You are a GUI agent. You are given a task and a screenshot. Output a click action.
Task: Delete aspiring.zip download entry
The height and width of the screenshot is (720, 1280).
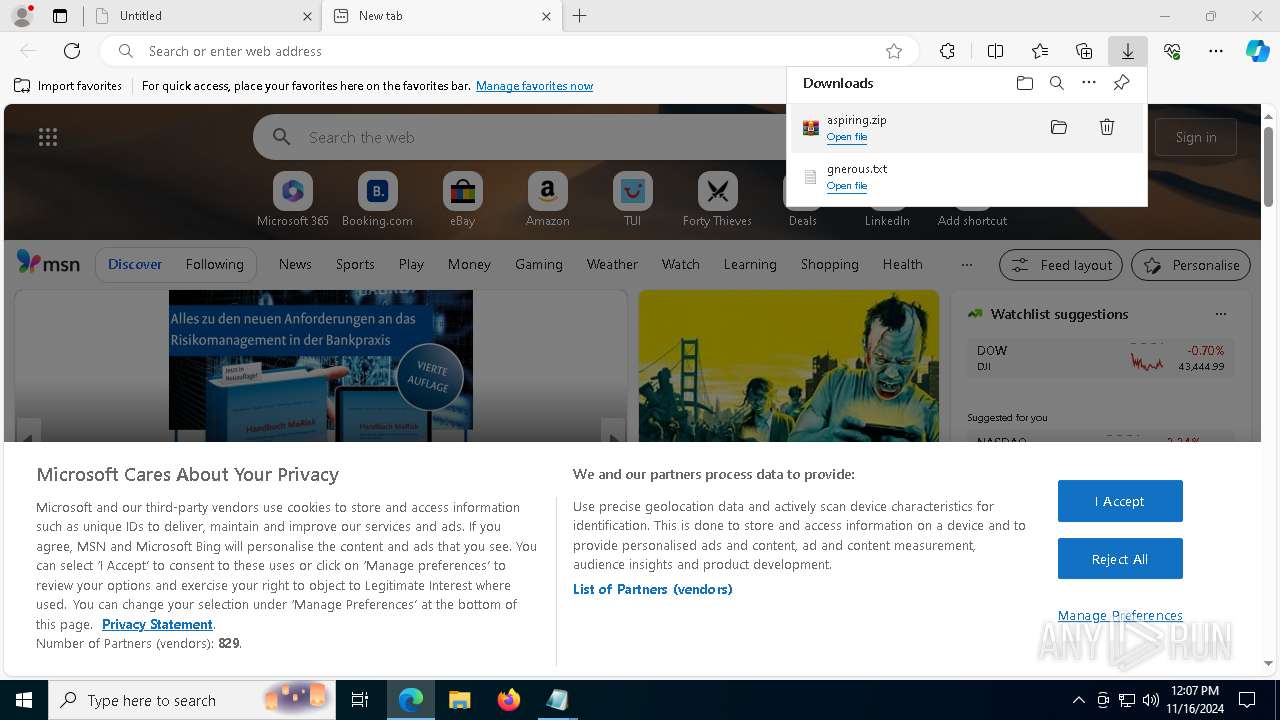point(1107,127)
